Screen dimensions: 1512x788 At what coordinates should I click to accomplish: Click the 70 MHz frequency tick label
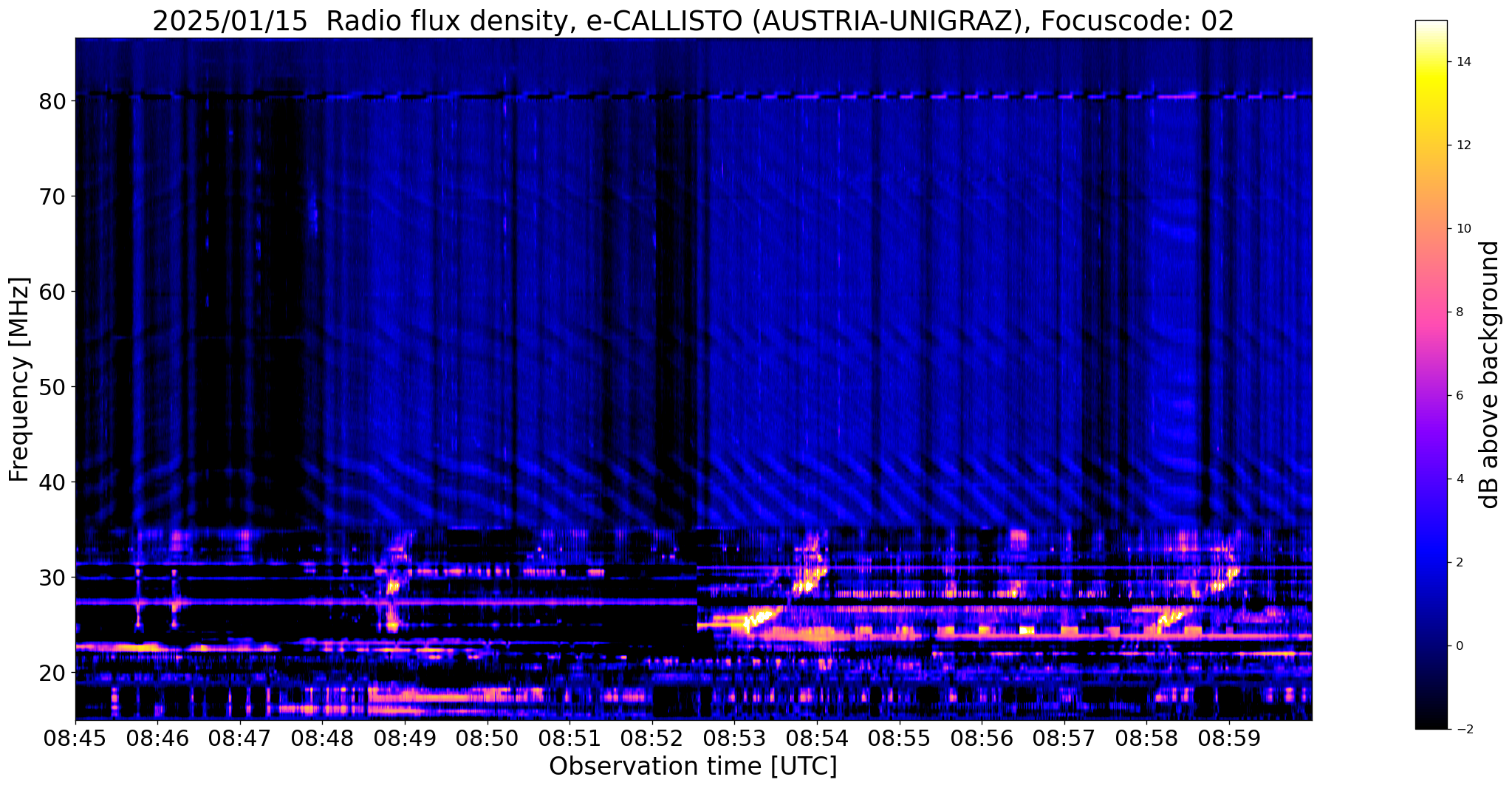[x=52, y=196]
